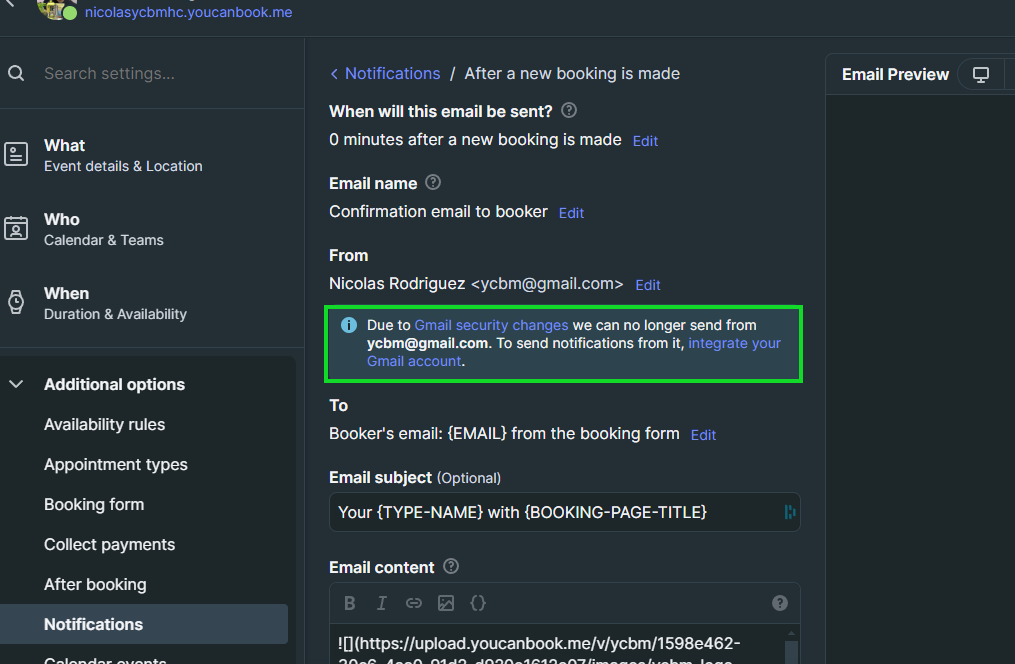This screenshot has height=664, width=1015.
Task: Edit the From sender address
Action: point(648,285)
